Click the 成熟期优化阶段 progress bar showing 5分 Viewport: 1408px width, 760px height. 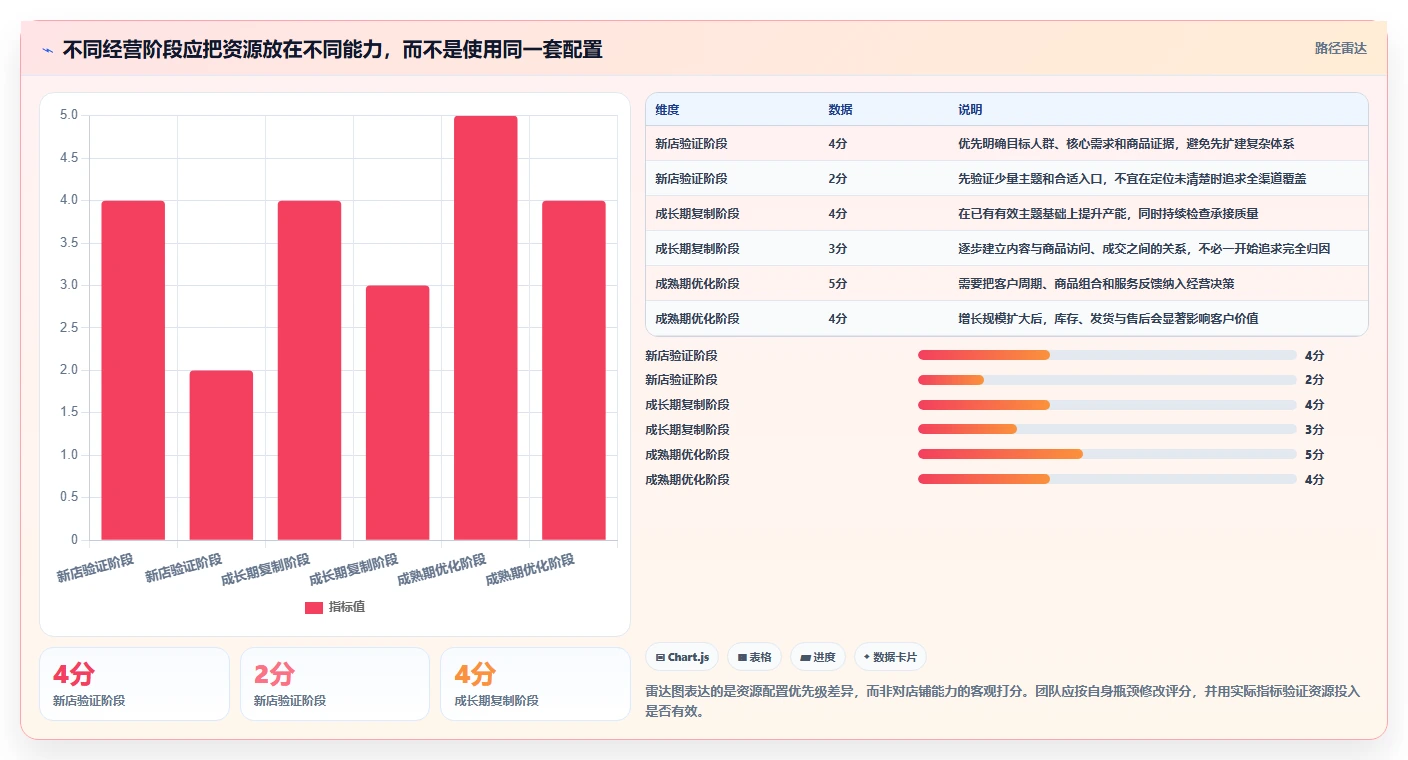(1107, 455)
